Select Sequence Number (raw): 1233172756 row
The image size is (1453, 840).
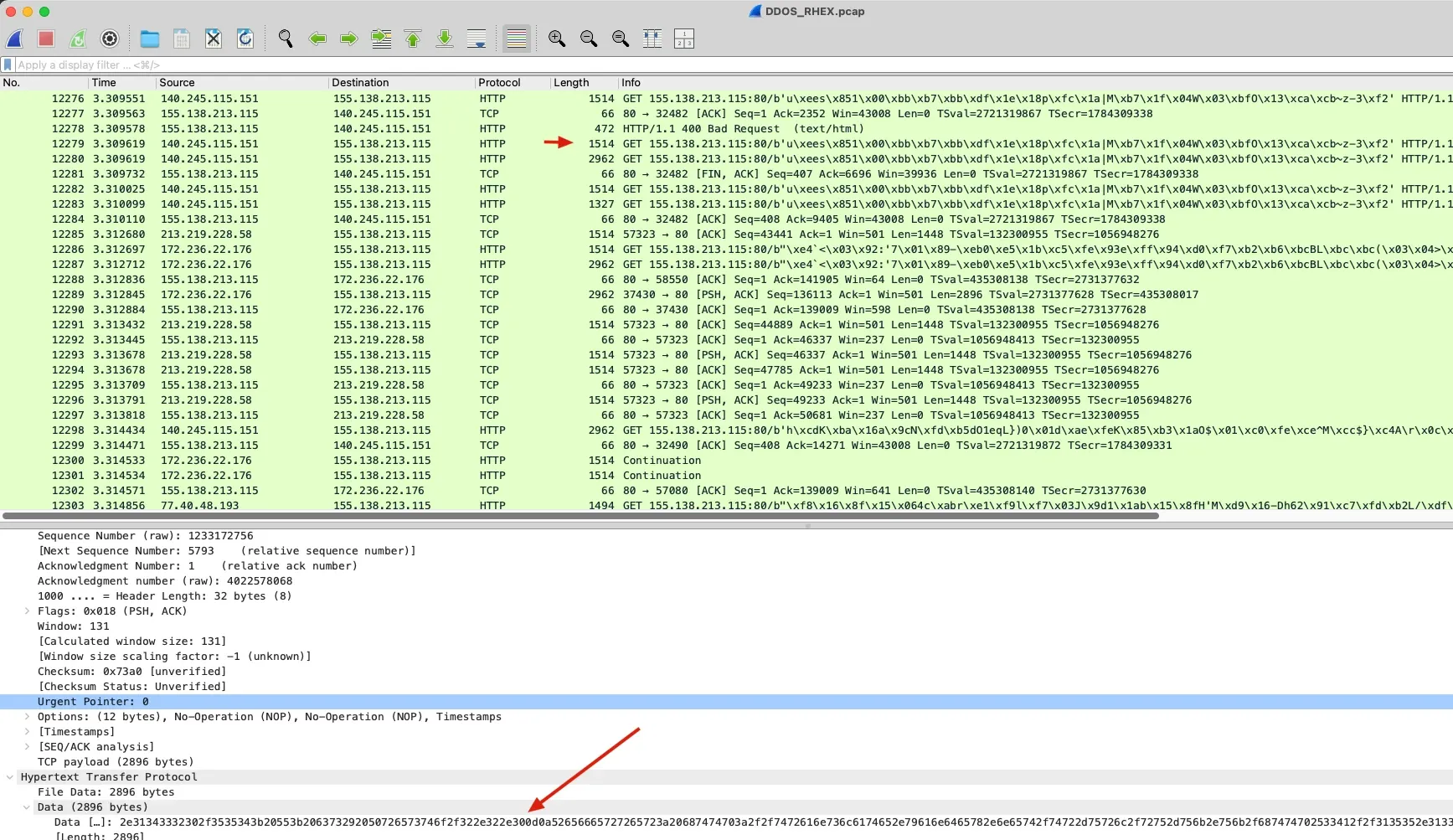tap(726, 536)
